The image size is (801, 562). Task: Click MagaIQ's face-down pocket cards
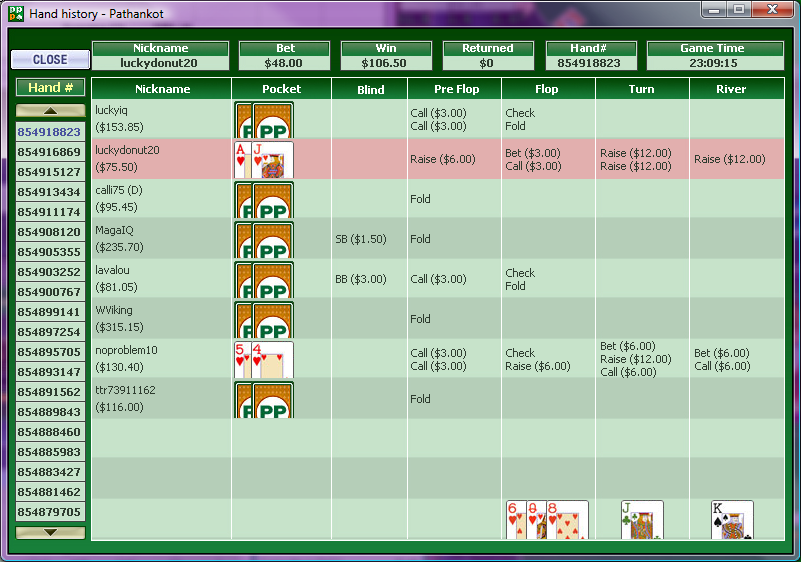(264, 240)
